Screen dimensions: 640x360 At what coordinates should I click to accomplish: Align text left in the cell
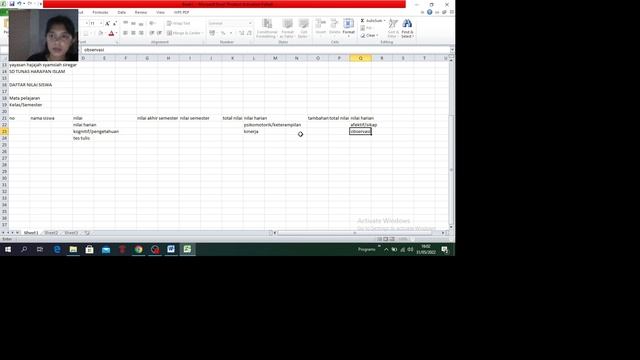125,33
